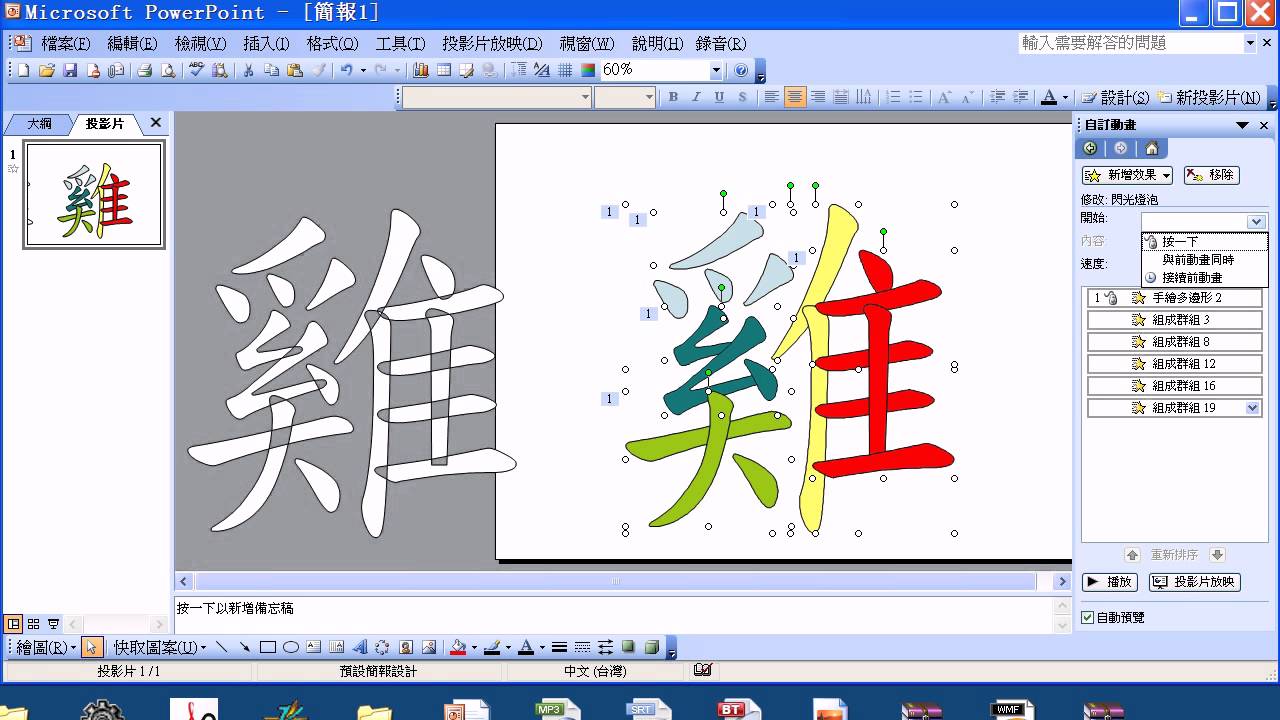The height and width of the screenshot is (720, 1280).
Task: Insert WordArt from the drawing toolbar
Action: 360,648
